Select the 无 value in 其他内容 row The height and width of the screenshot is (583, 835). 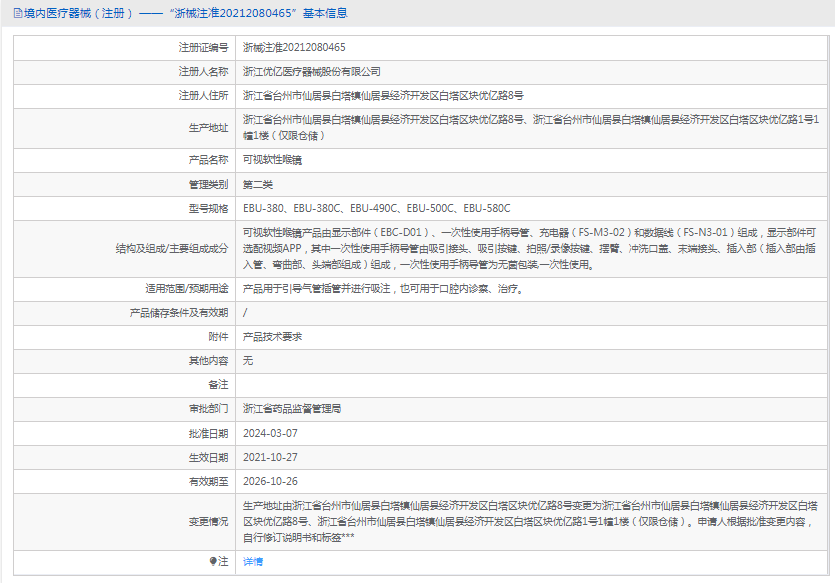(x=248, y=360)
